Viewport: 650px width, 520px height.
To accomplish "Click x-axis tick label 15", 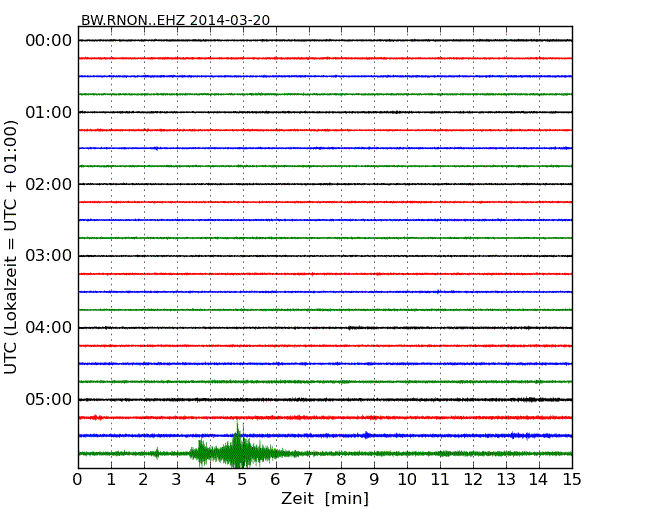I will (572, 480).
